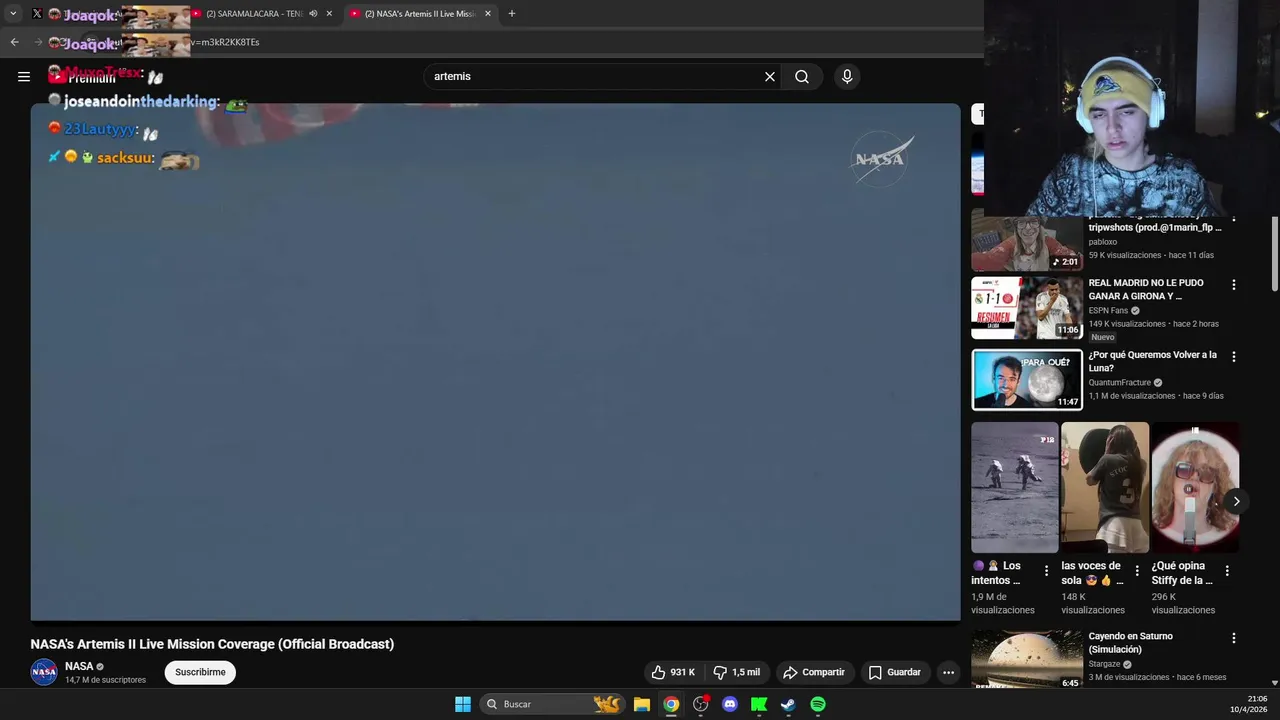1280x720 pixels.
Task: Open Discord from the taskbar
Action: coord(730,704)
